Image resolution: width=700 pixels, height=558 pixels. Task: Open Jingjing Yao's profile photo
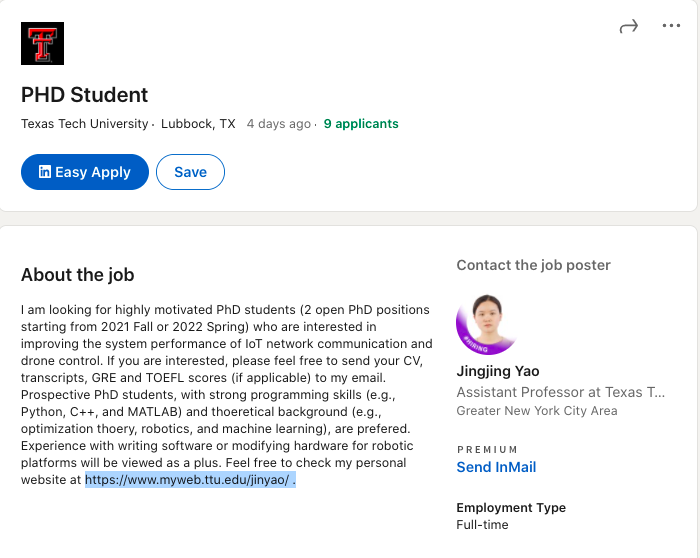(487, 324)
